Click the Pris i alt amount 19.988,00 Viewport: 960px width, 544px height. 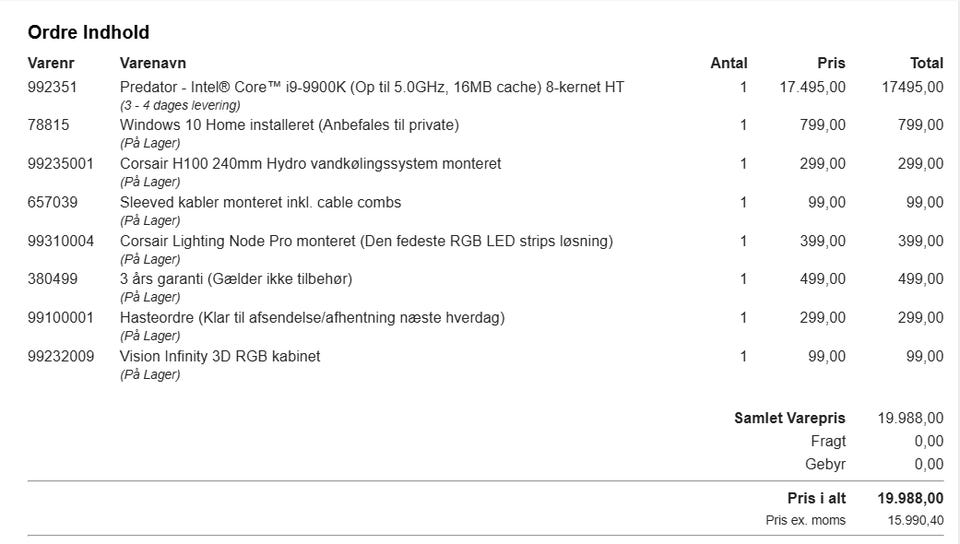pos(910,498)
